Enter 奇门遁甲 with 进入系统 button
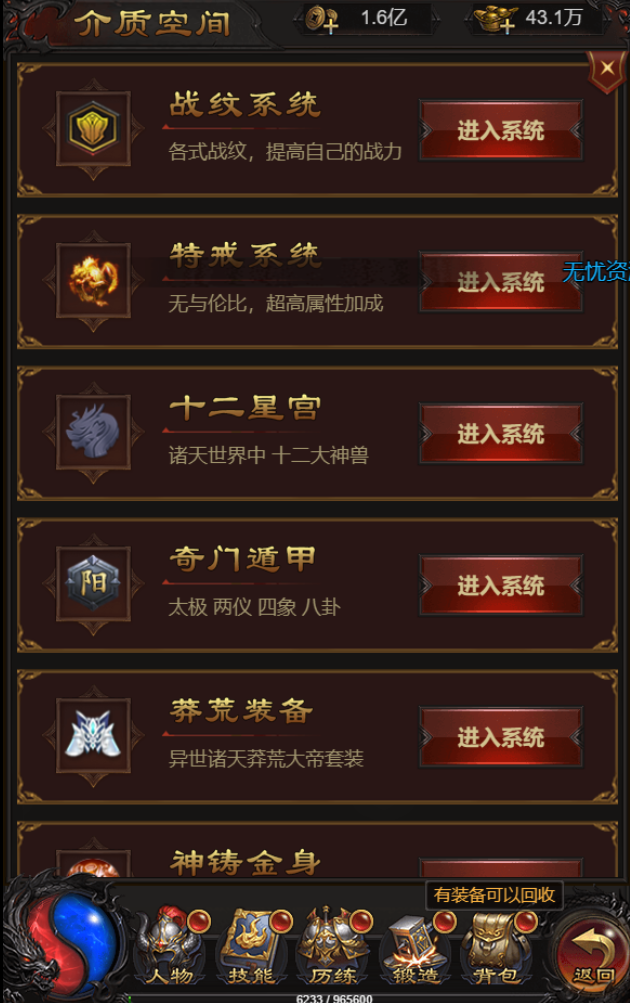This screenshot has height=1003, width=630. point(501,585)
